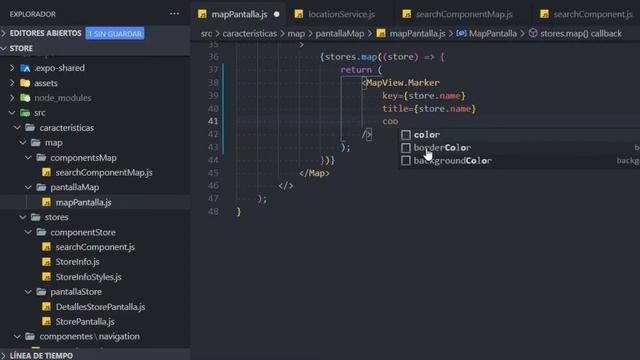The width and height of the screenshot is (640, 360).
Task: Collapse the map folder chevron
Action: point(23,142)
